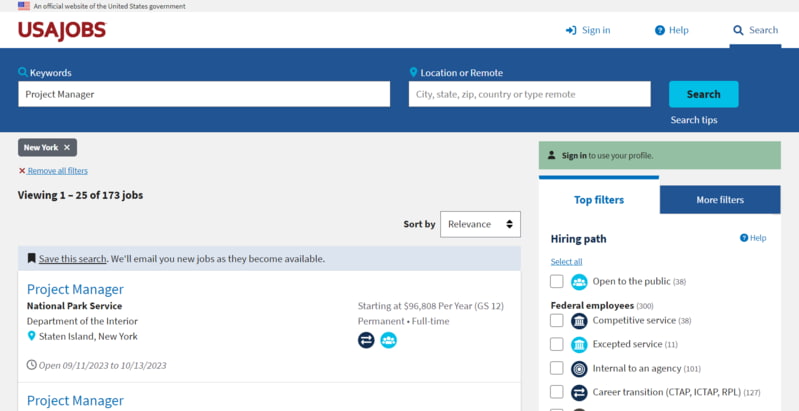799x411 pixels.
Task: Click the blue Search button
Action: (704, 94)
